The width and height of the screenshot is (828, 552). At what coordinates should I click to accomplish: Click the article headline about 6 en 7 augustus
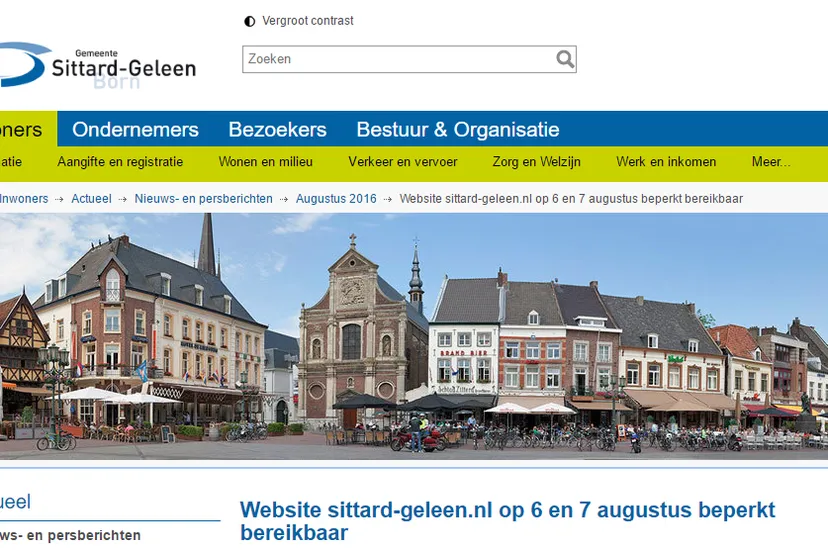tap(507, 521)
